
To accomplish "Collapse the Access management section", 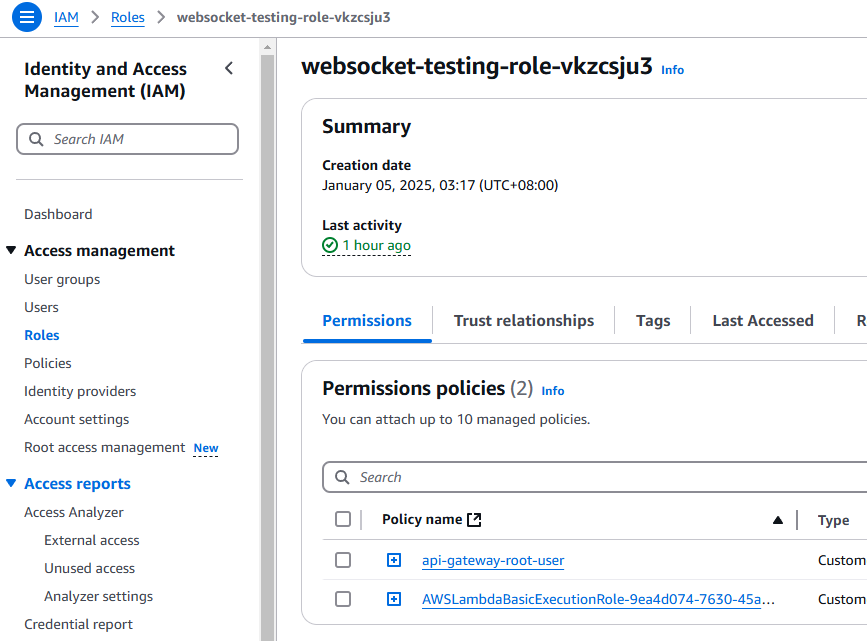I will [11, 251].
